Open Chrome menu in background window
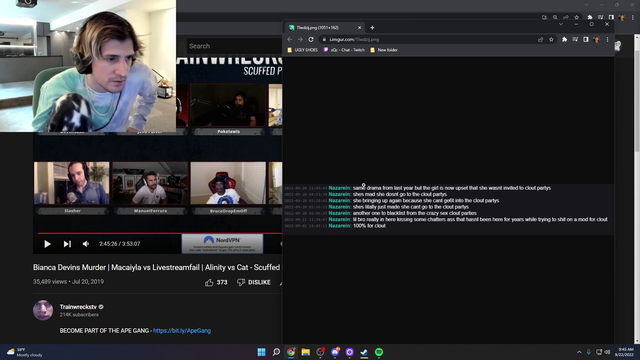 point(633,17)
